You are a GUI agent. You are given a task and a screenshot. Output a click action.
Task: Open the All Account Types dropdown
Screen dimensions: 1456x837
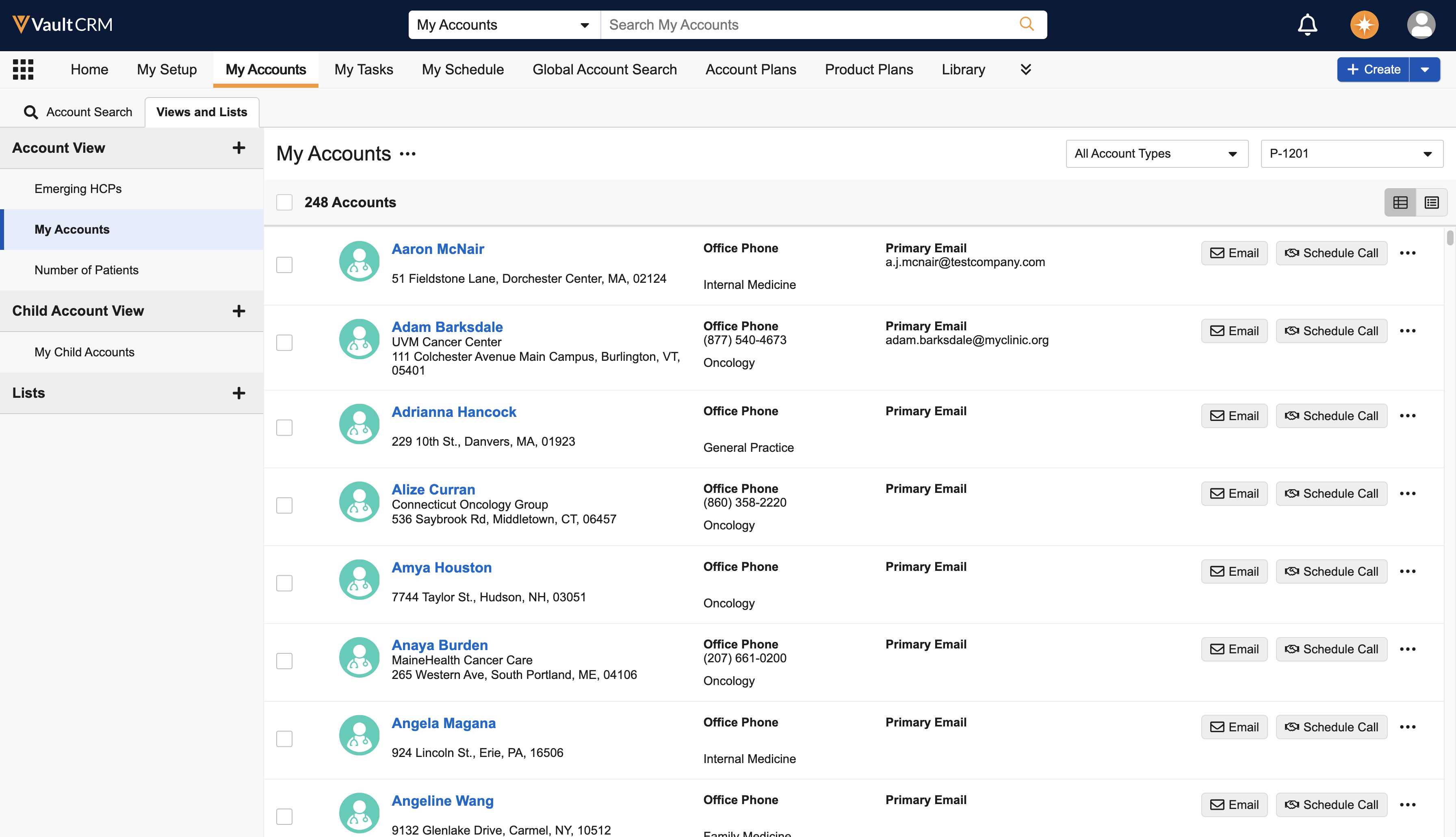pos(1156,154)
